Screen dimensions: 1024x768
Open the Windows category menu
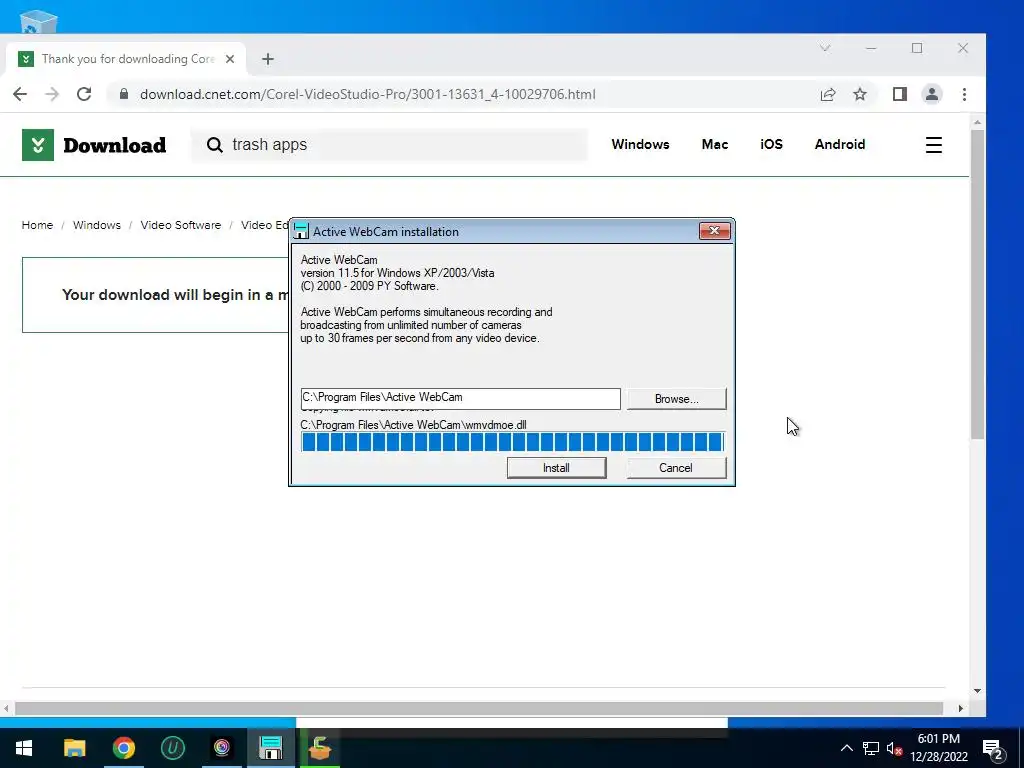coord(640,144)
